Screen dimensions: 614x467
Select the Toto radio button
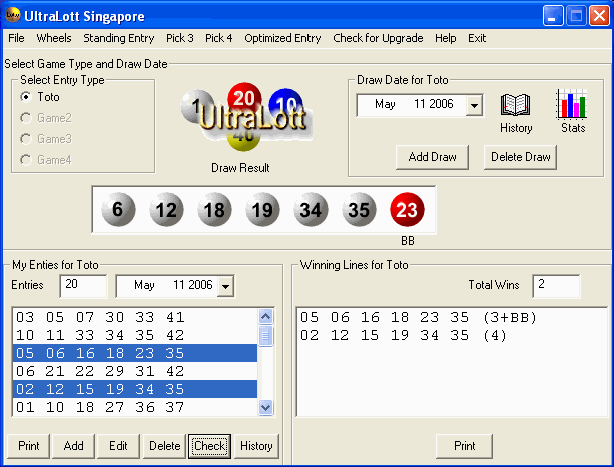[x=26, y=97]
